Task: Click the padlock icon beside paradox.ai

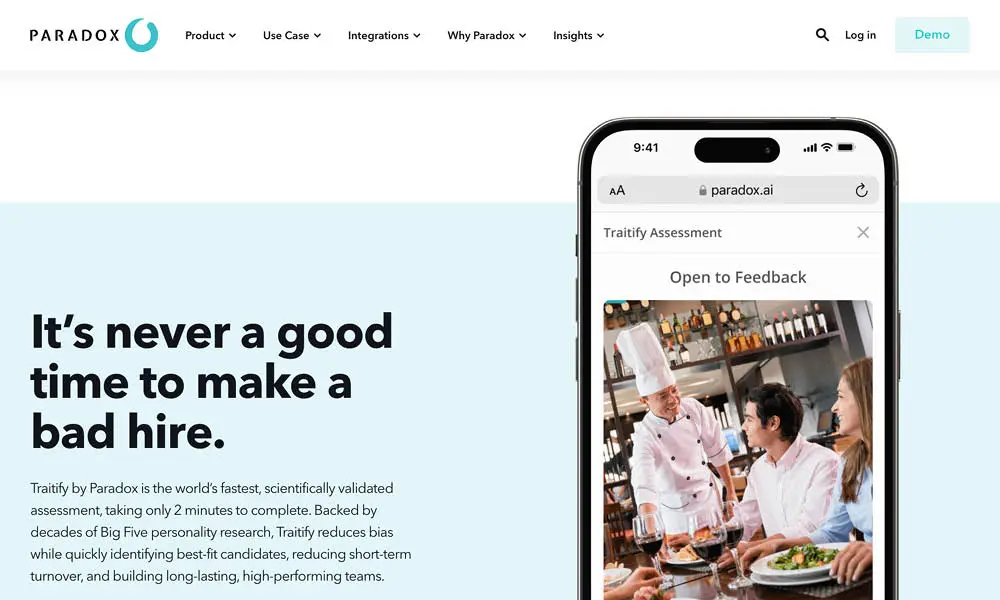Action: point(702,190)
